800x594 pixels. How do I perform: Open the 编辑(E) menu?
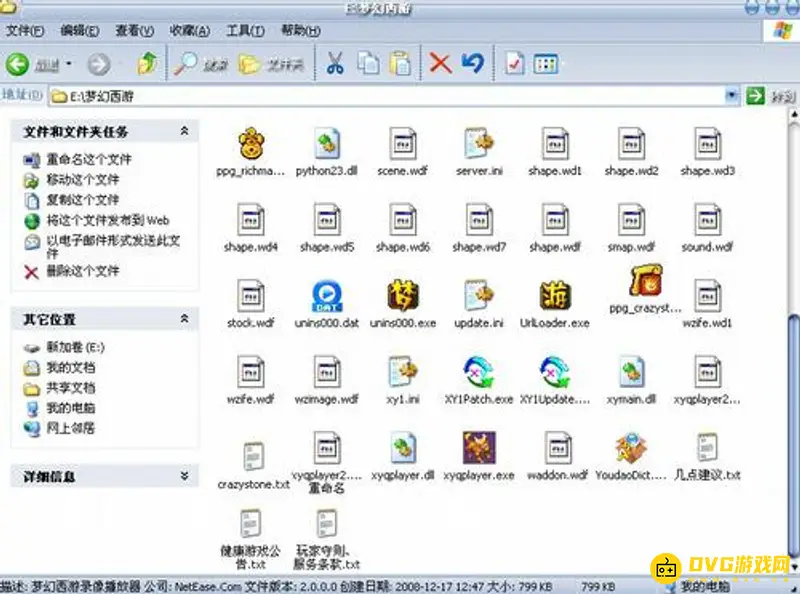pos(80,31)
